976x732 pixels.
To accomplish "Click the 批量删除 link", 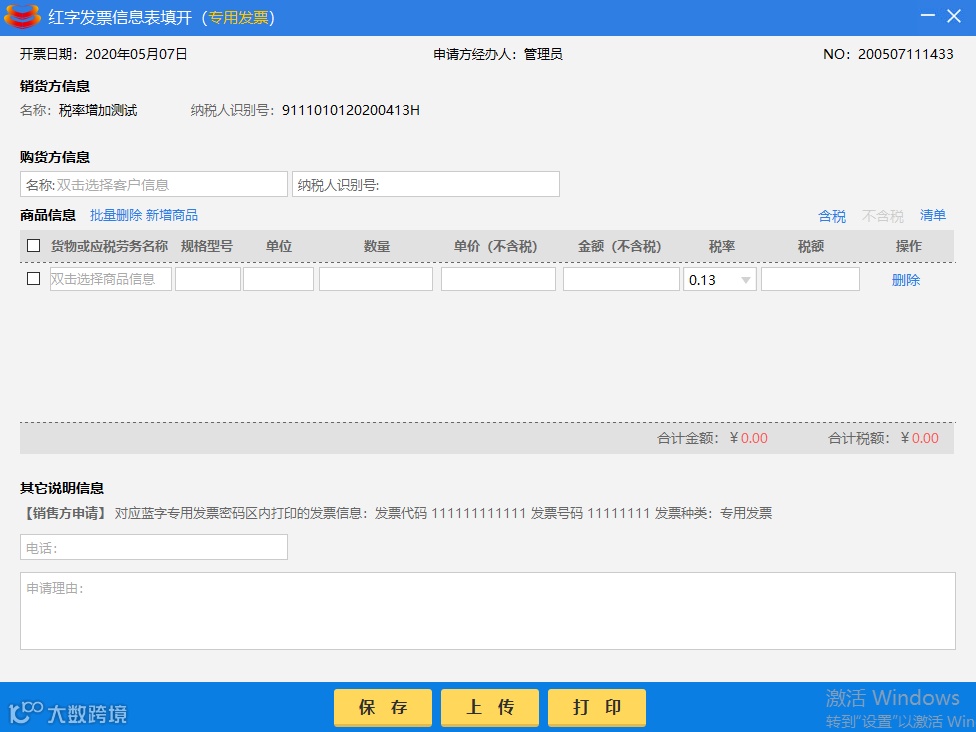I will click(116, 215).
